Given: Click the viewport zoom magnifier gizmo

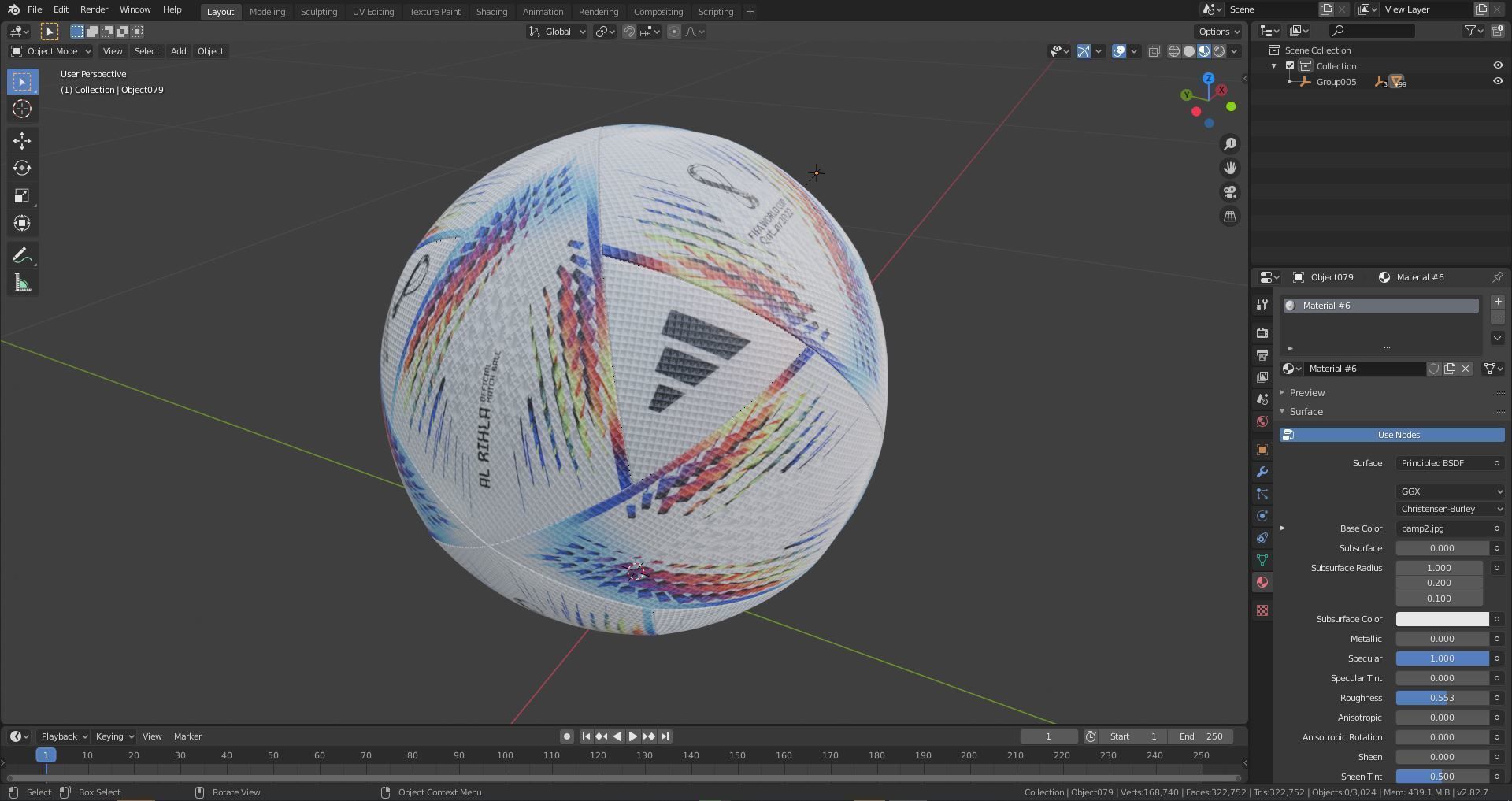Looking at the screenshot, I should (1229, 144).
